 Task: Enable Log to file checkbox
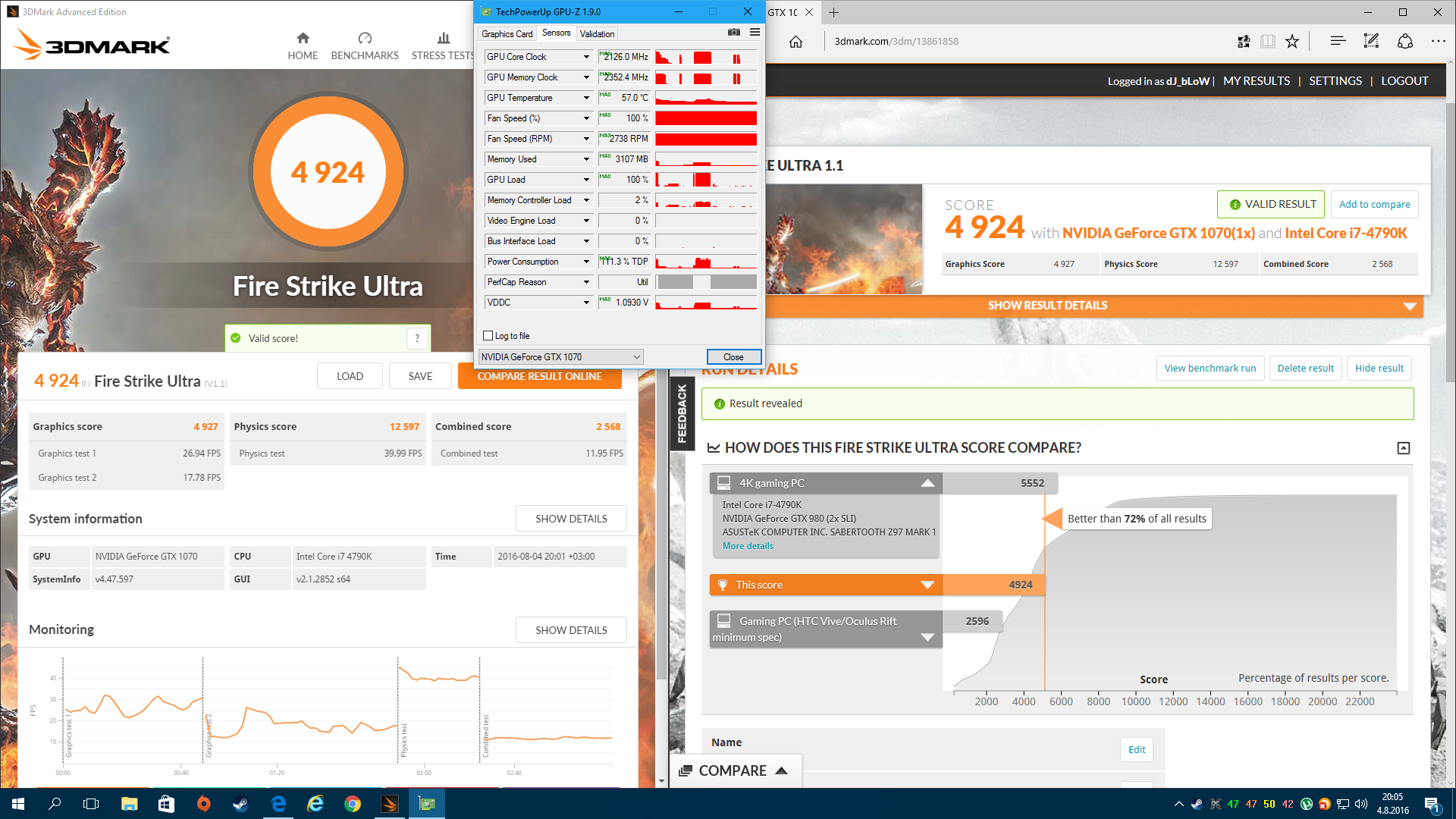pos(488,336)
